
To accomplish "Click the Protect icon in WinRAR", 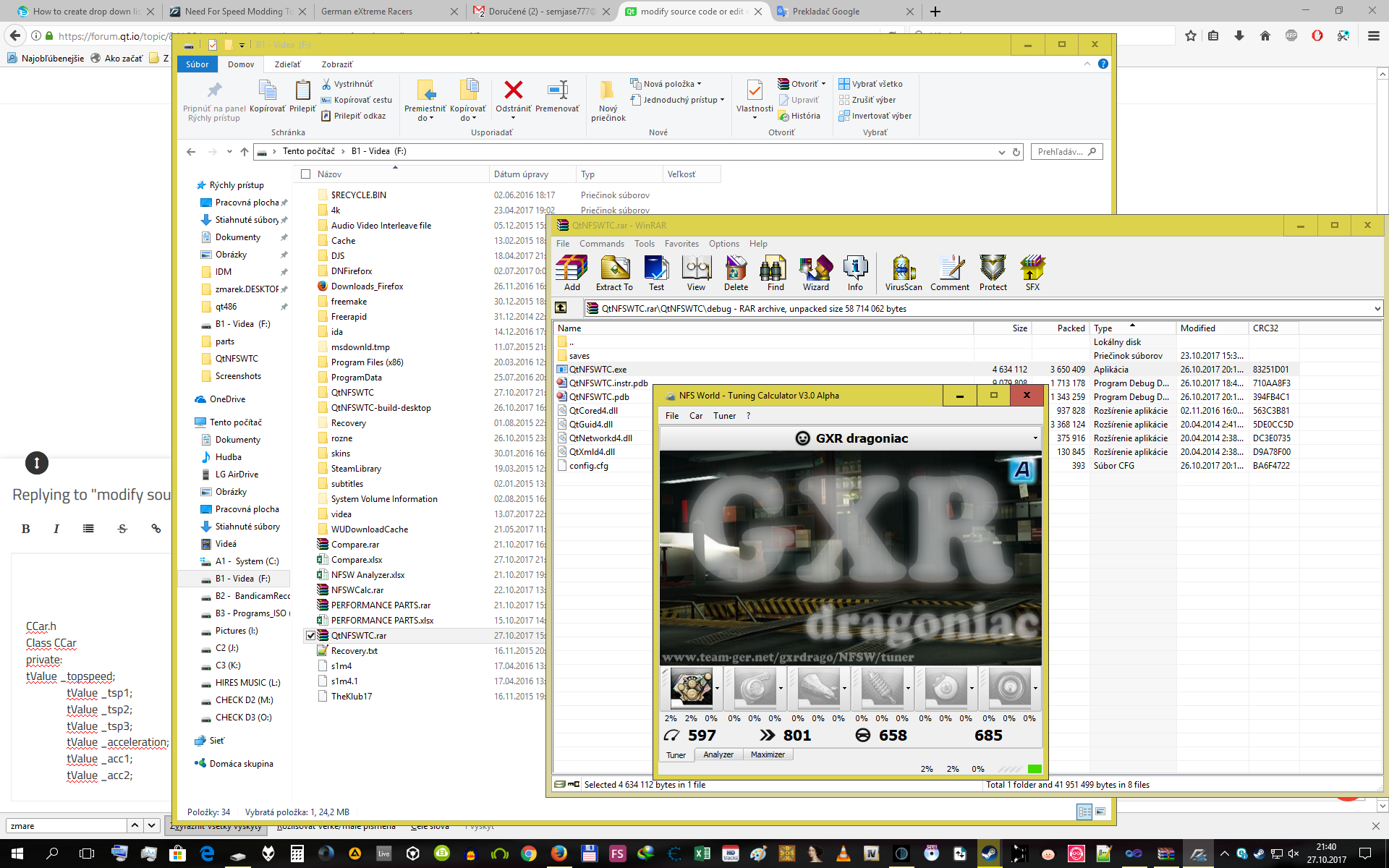I will [x=993, y=273].
